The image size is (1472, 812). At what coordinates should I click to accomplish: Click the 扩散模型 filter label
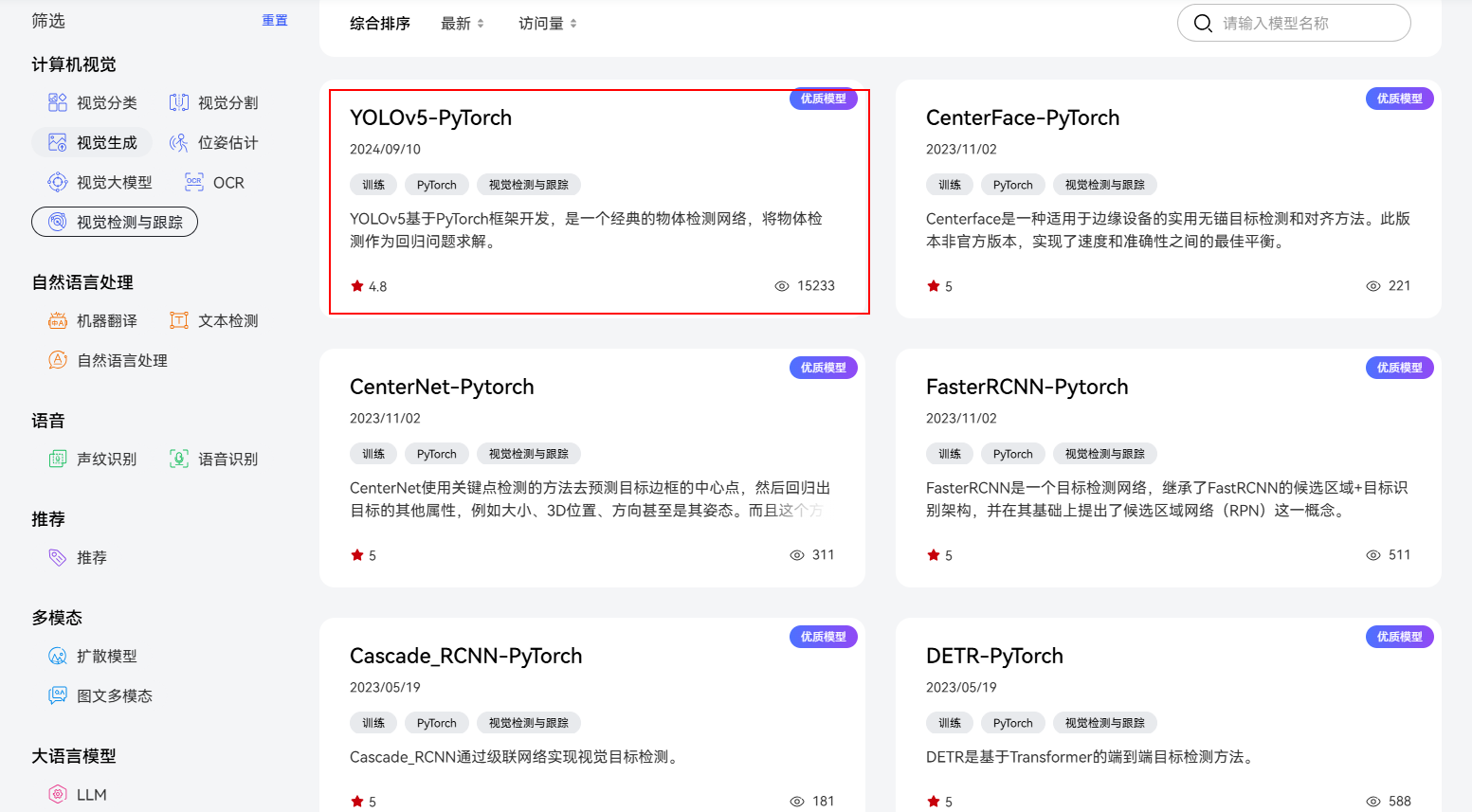[107, 656]
